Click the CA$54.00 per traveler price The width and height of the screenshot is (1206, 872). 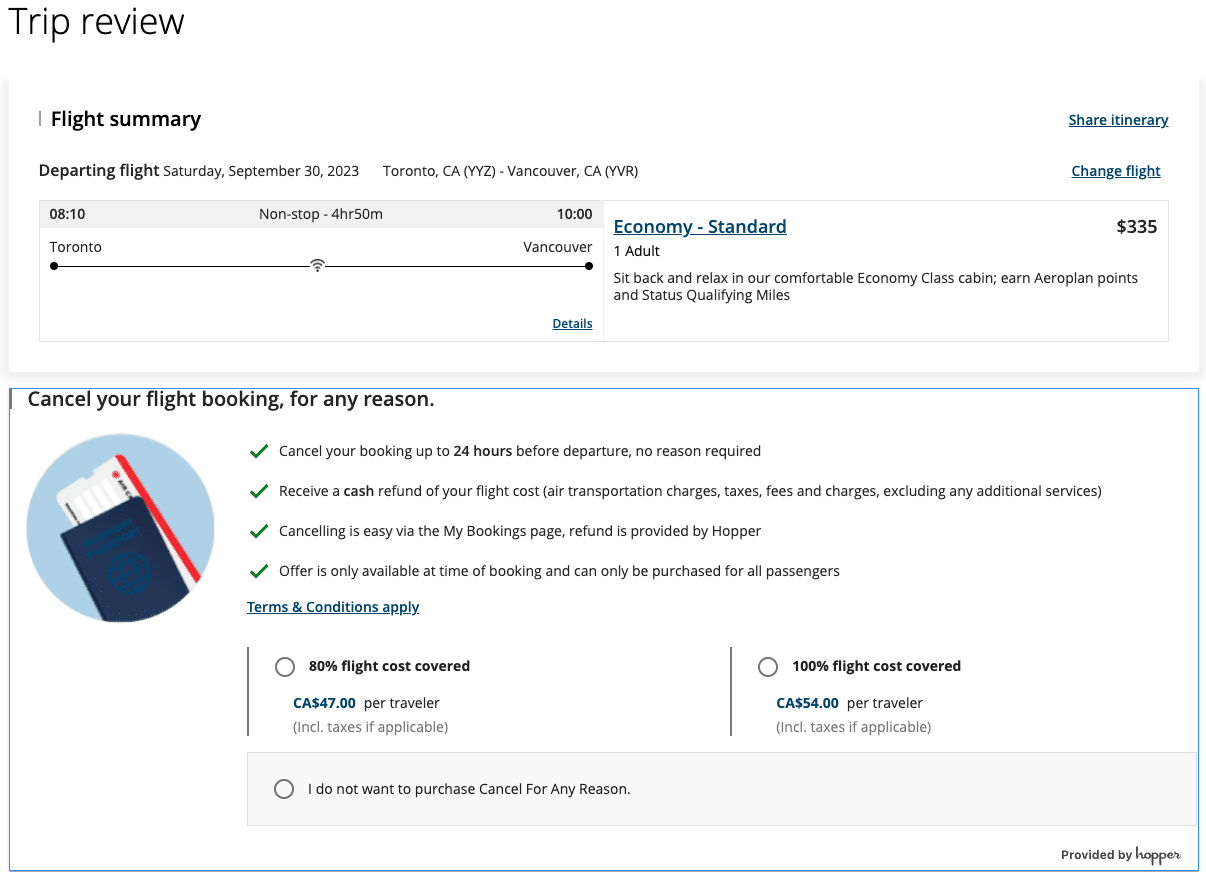click(x=807, y=703)
